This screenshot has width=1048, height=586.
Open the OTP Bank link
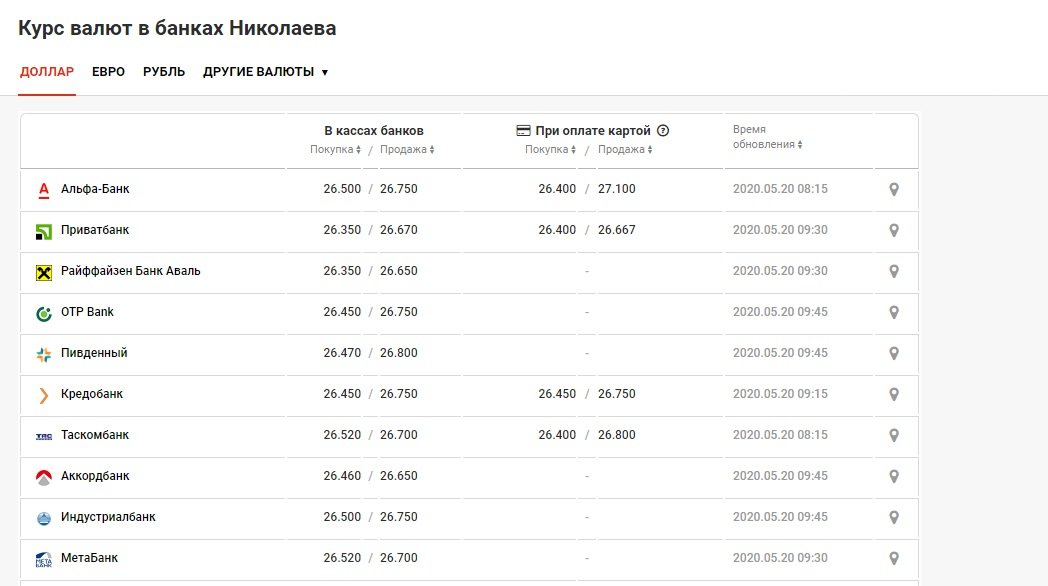pyautogui.click(x=87, y=312)
